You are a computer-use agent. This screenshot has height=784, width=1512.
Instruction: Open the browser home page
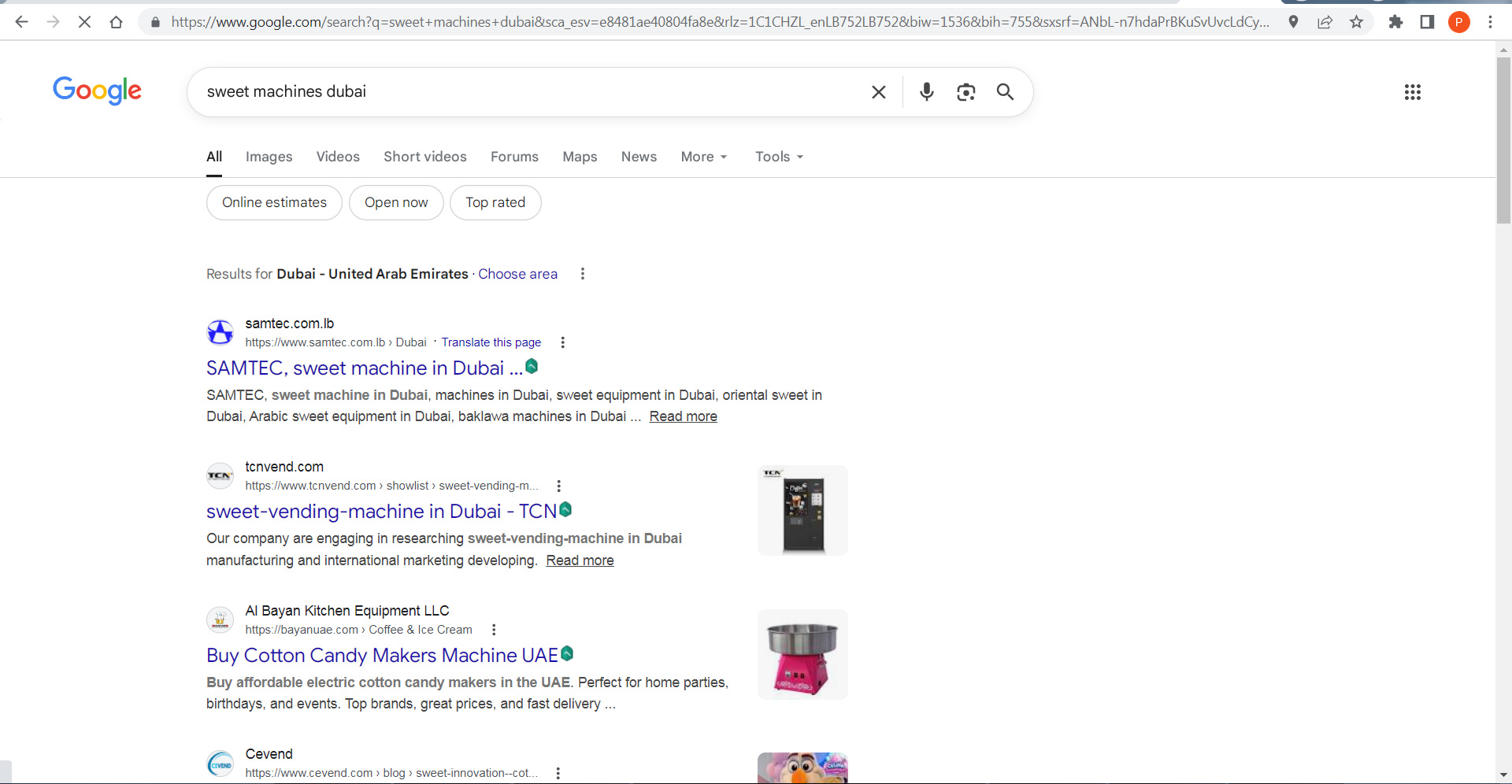pos(116,22)
